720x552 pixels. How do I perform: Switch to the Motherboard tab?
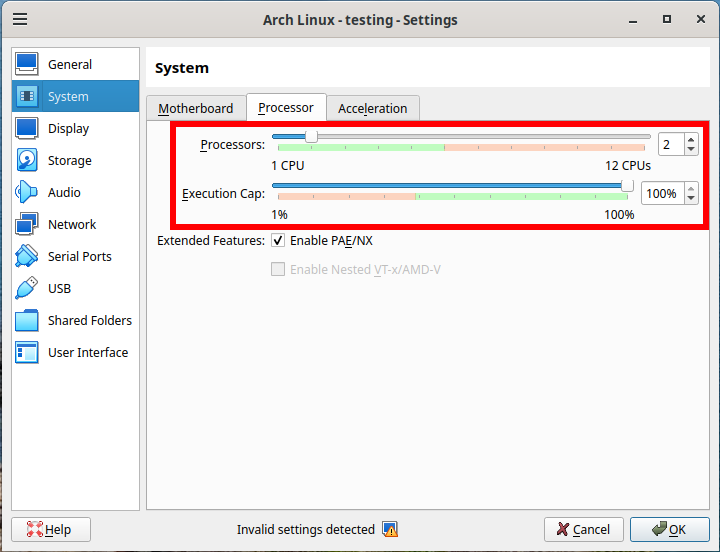[196, 108]
